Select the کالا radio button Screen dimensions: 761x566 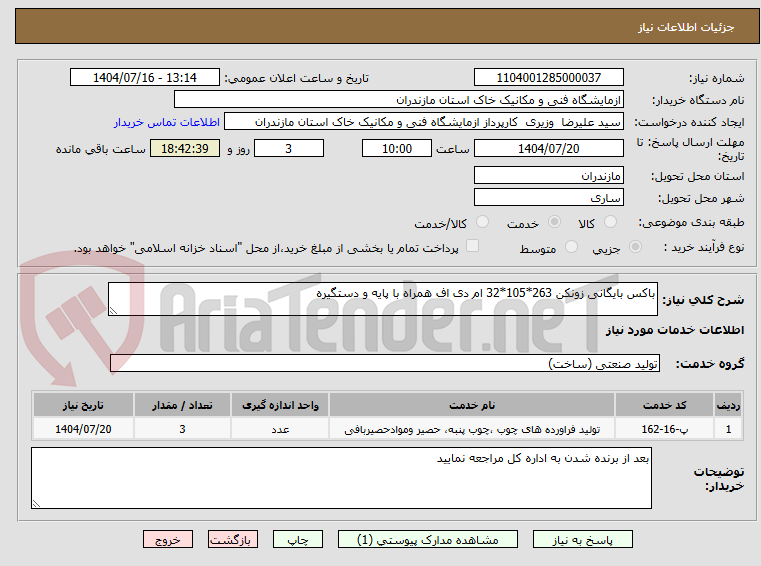coord(610,222)
